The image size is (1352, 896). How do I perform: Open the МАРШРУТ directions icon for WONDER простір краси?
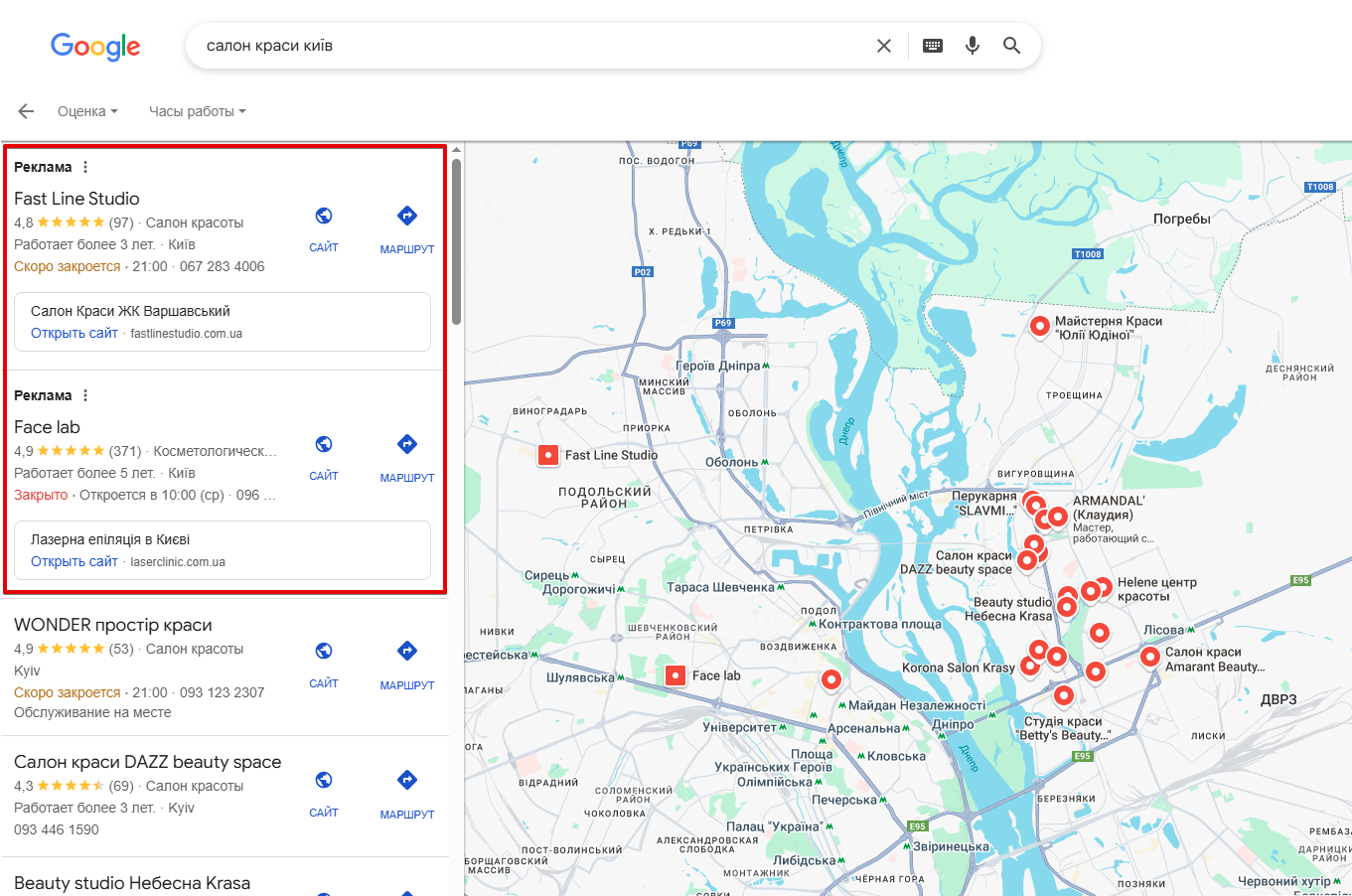click(406, 651)
